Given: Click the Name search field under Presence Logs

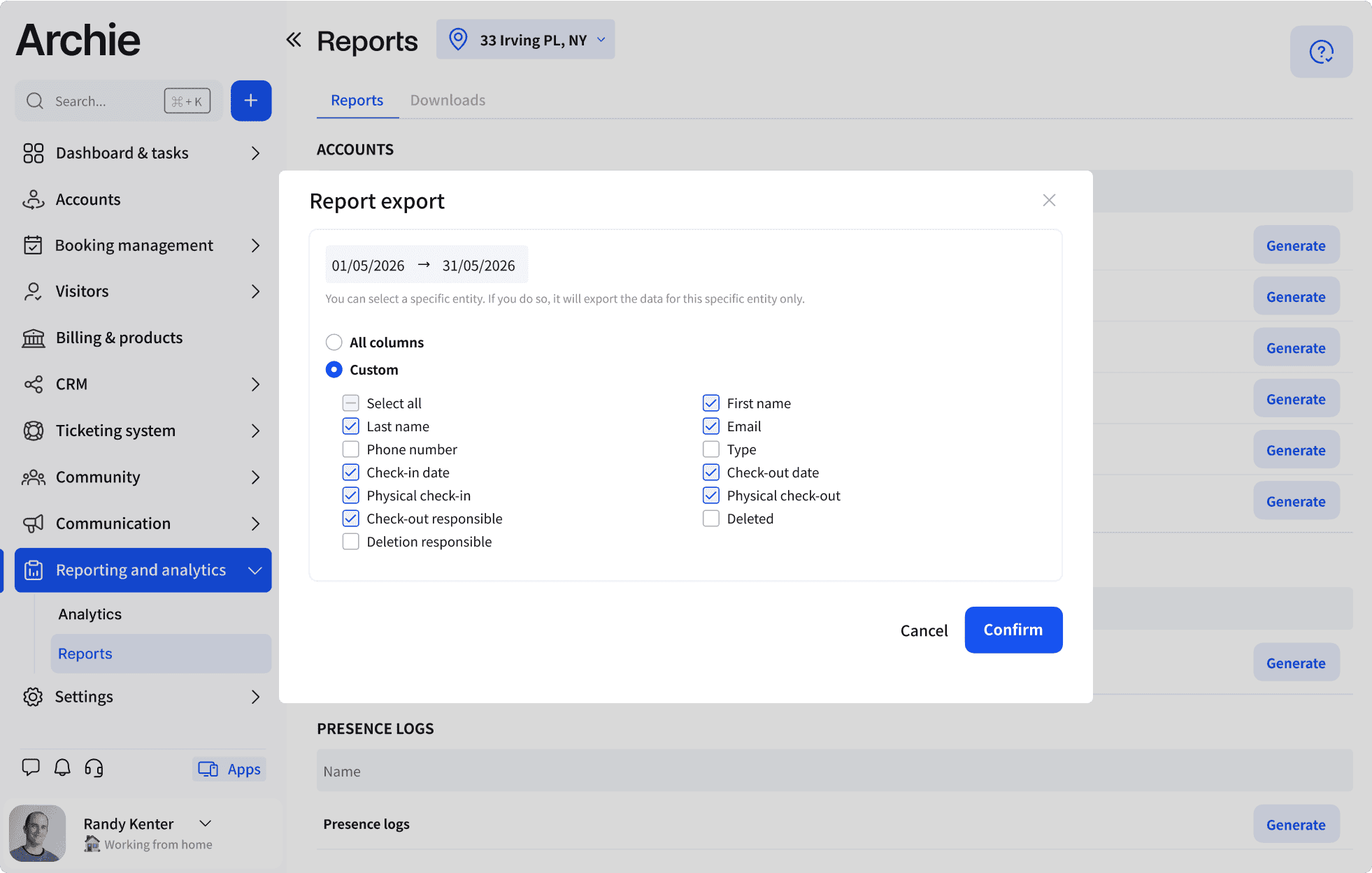Looking at the screenshot, I should [x=490, y=771].
